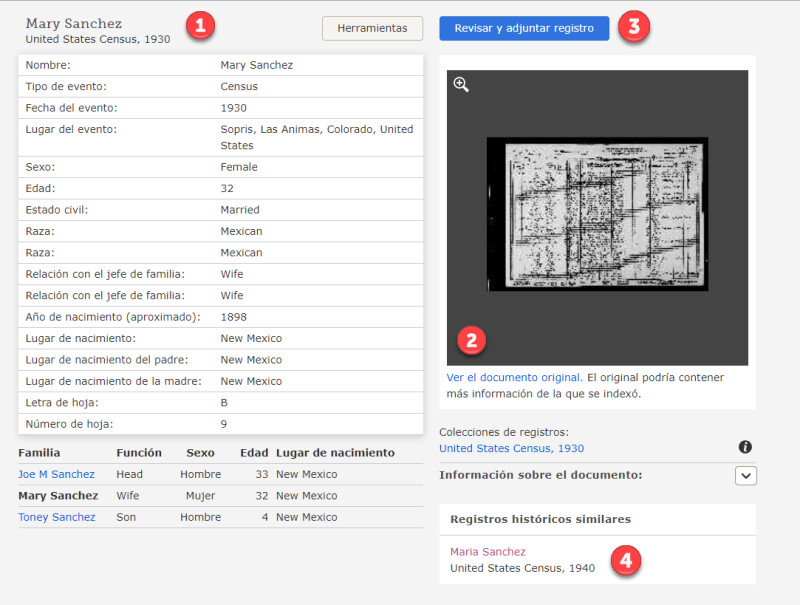Screen dimensions: 800x605
Task: Select the Sexo value Female
Action: 239,167
